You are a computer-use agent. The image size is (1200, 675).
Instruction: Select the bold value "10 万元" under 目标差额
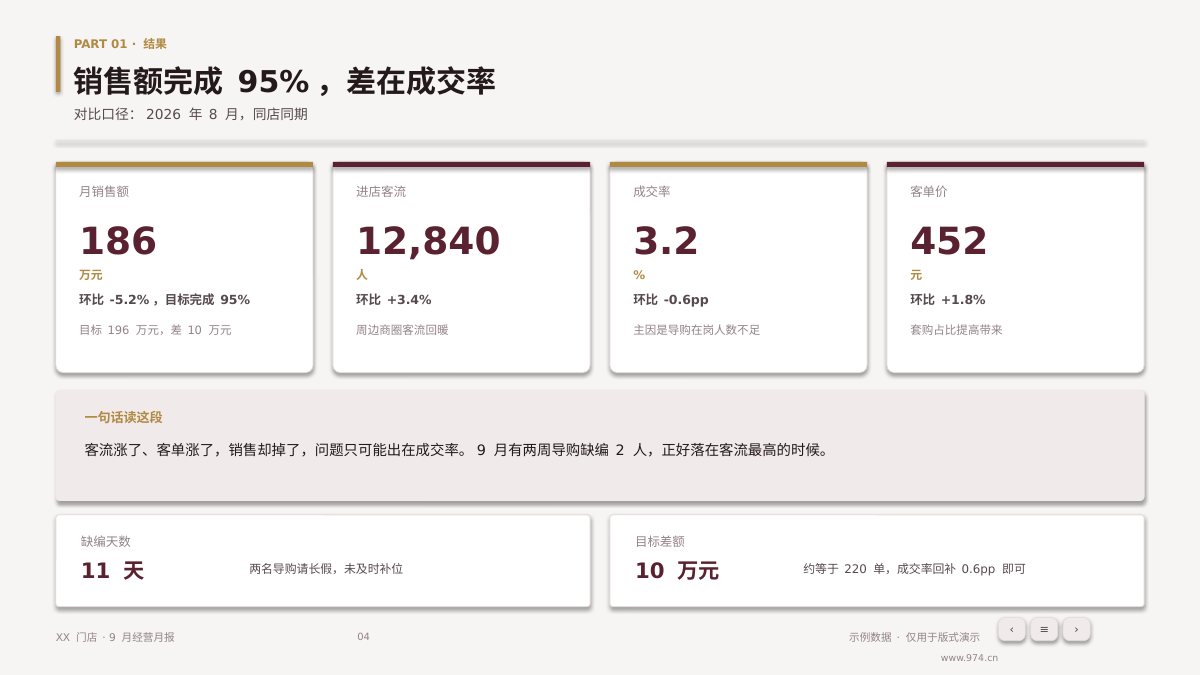pos(677,570)
